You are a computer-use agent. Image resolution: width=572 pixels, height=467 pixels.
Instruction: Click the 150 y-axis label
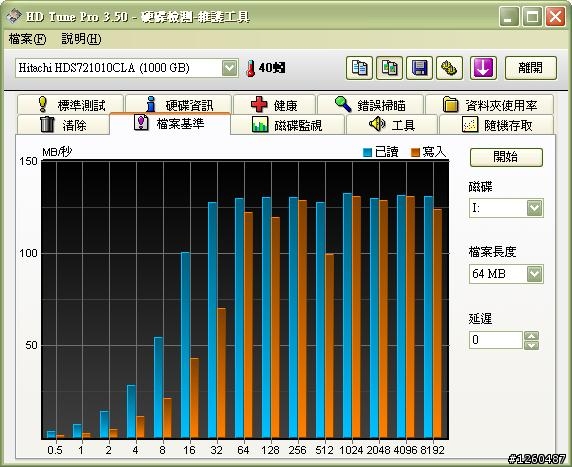pyautogui.click(x=28, y=161)
